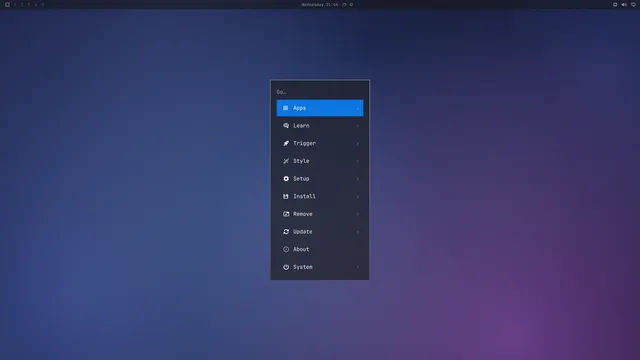Click the Wednesday clock in top bar

point(320,5)
